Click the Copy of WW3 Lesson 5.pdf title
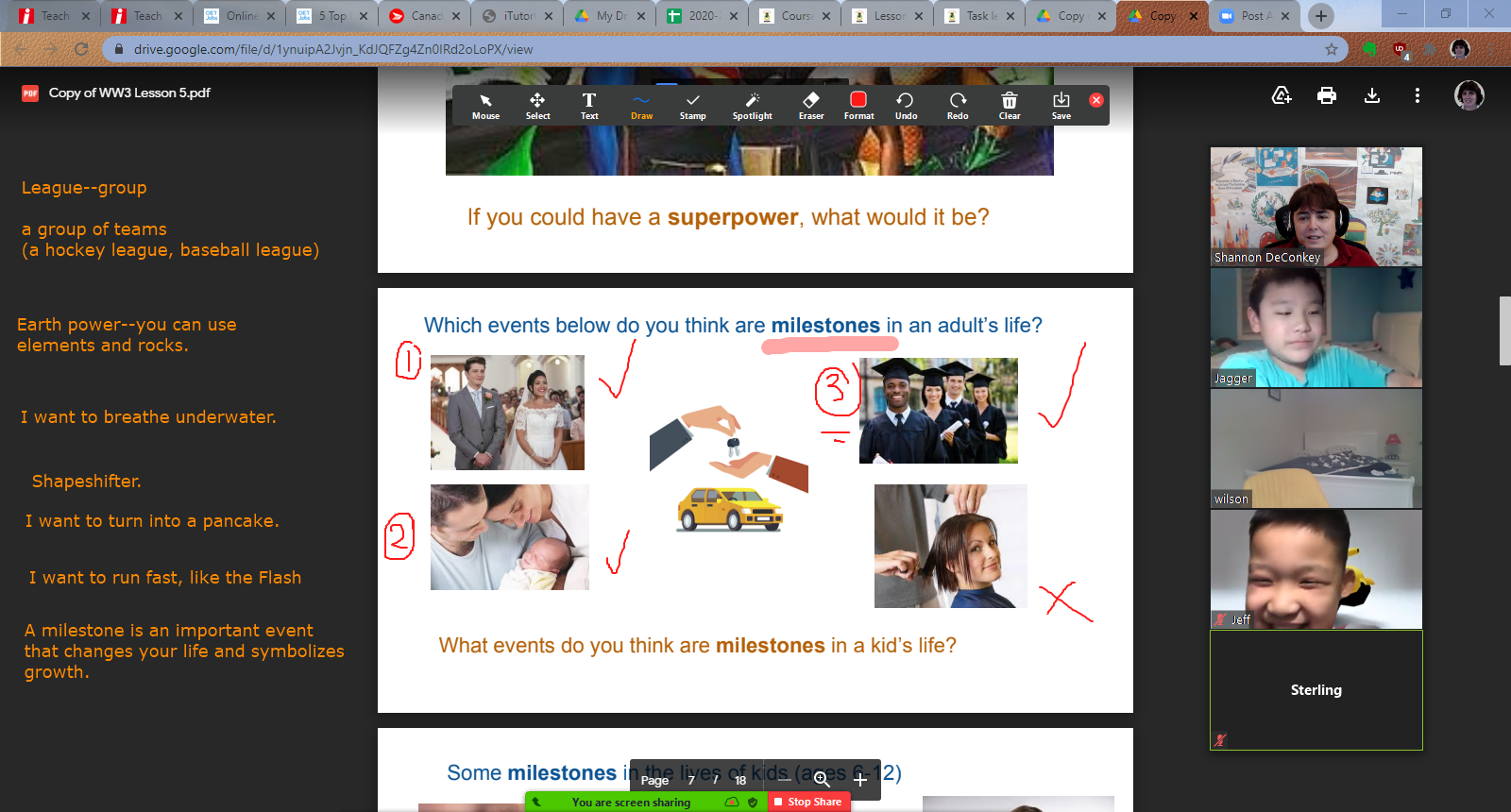Viewport: 1511px width, 812px height. [x=129, y=93]
